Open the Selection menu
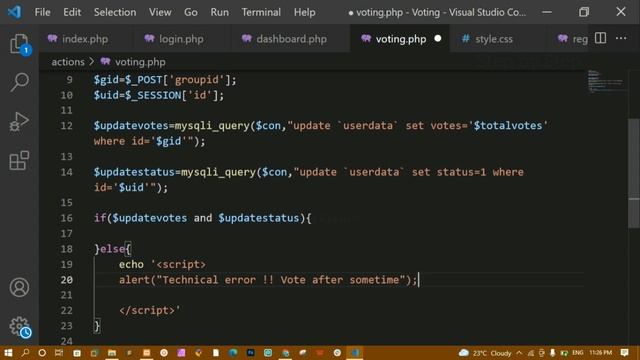This screenshot has width=640, height=360. point(115,12)
